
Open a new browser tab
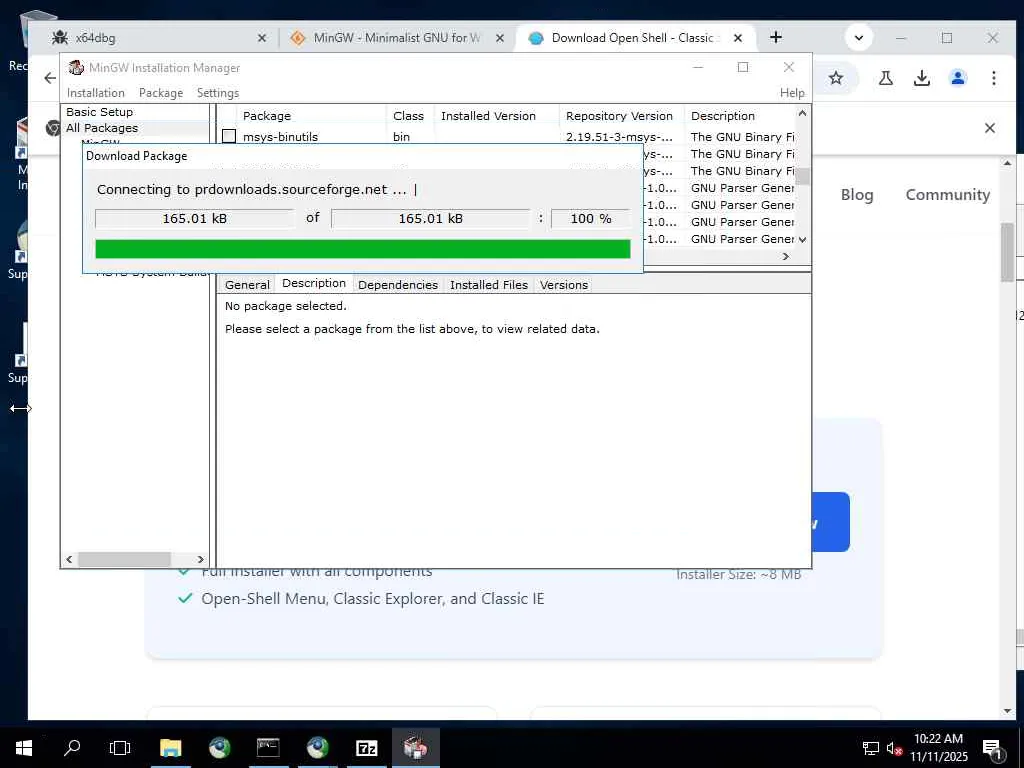[776, 37]
